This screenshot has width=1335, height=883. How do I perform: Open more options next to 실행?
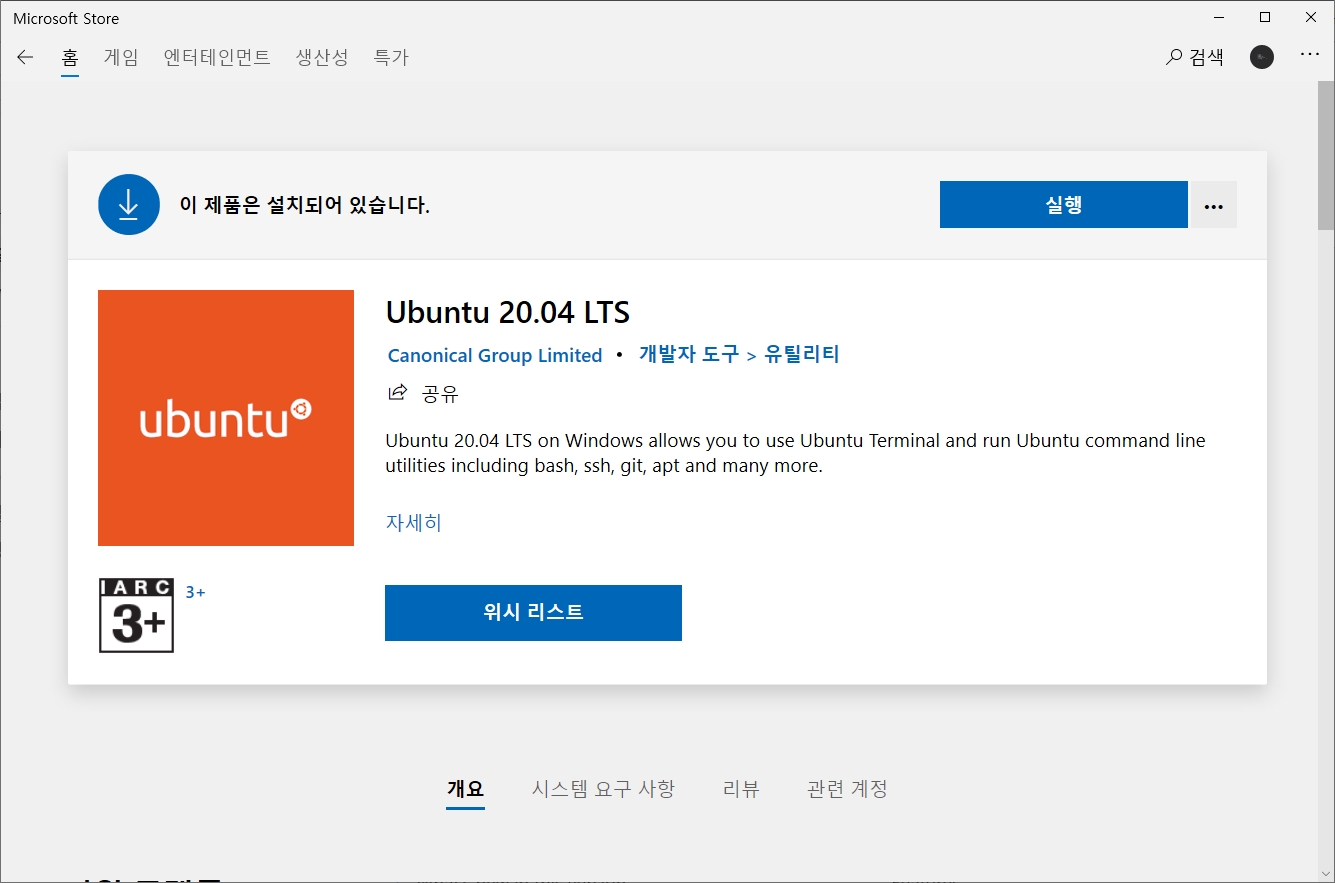pos(1214,204)
